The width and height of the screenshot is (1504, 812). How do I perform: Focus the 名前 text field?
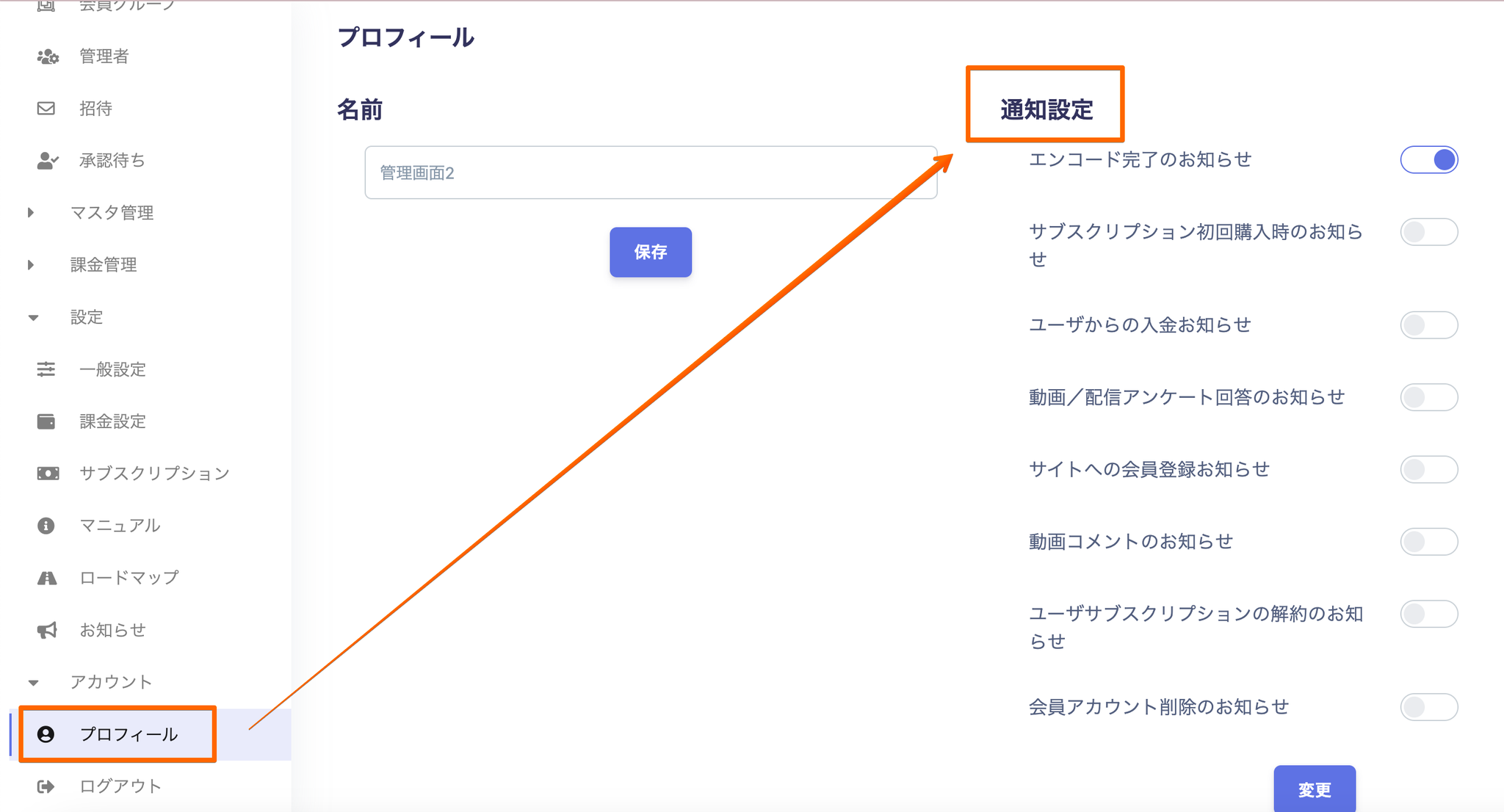pos(651,173)
